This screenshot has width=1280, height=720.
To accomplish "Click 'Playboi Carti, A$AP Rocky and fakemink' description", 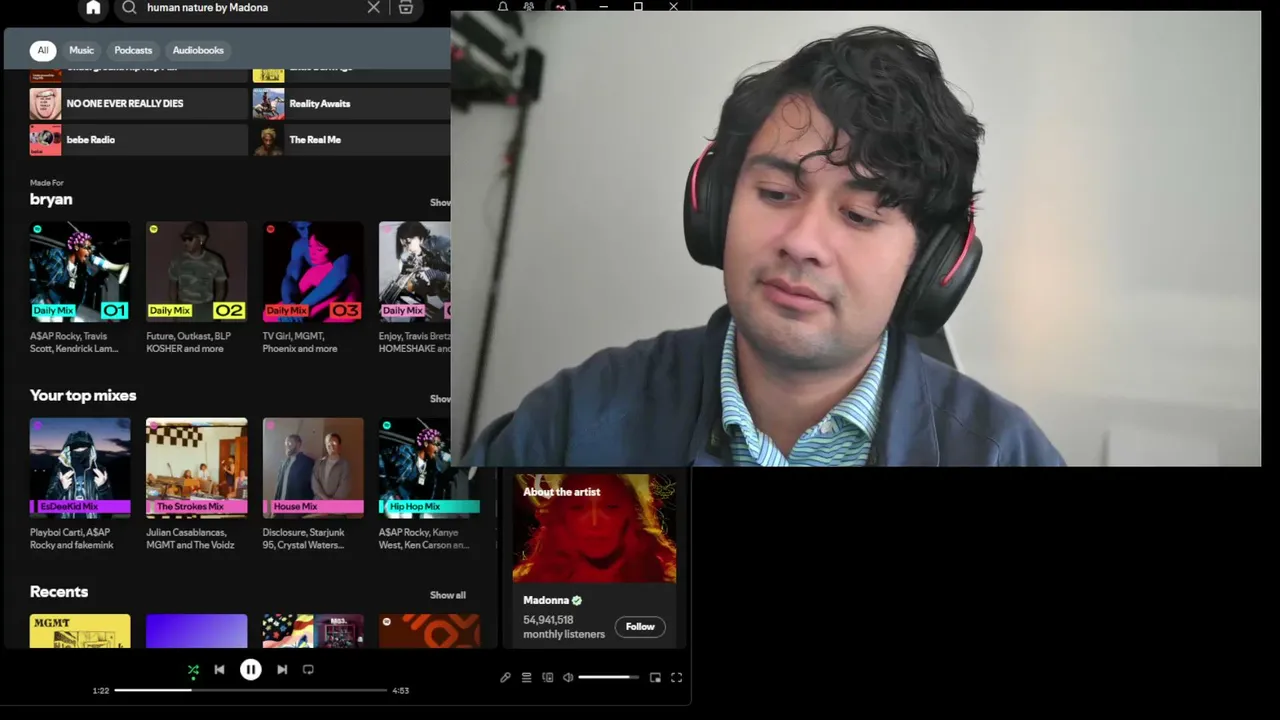I will 72,539.
